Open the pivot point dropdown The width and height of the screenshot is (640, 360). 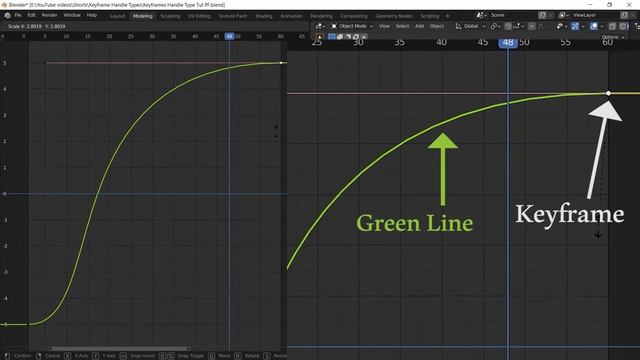click(x=495, y=26)
